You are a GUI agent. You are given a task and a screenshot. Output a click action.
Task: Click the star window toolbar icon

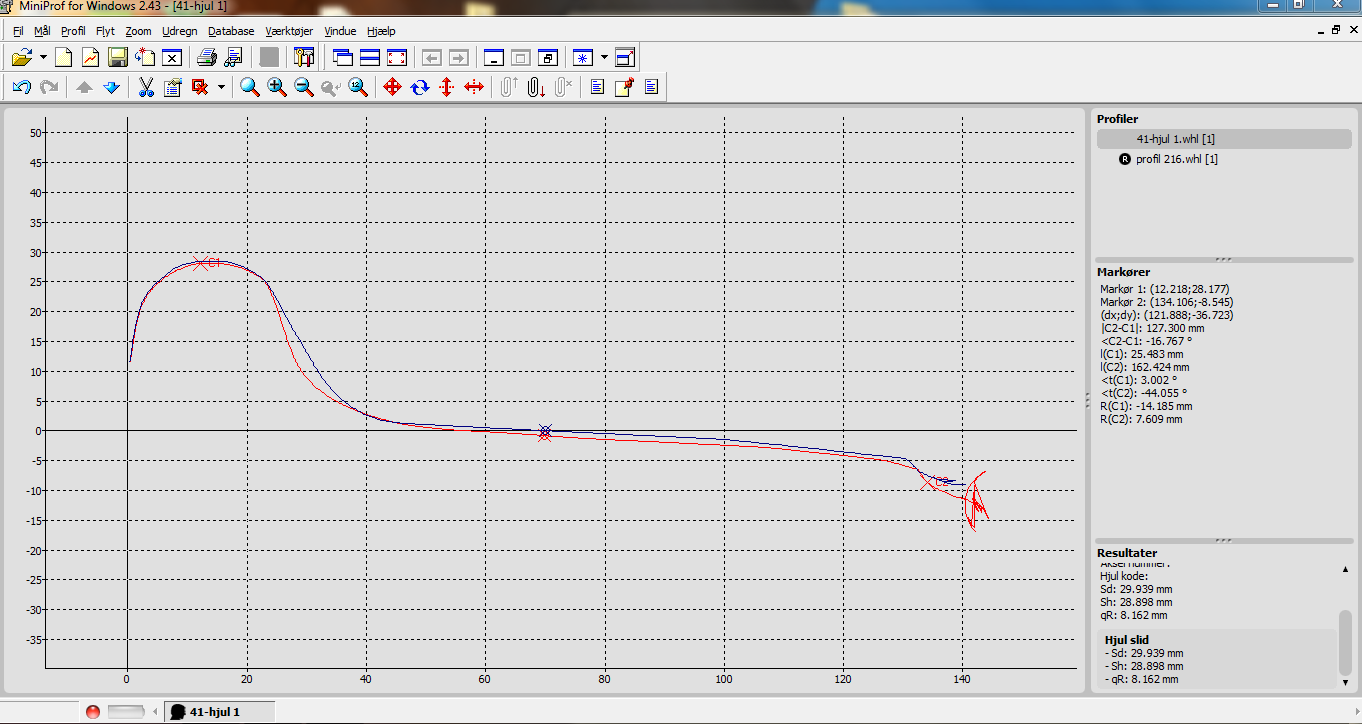(582, 57)
